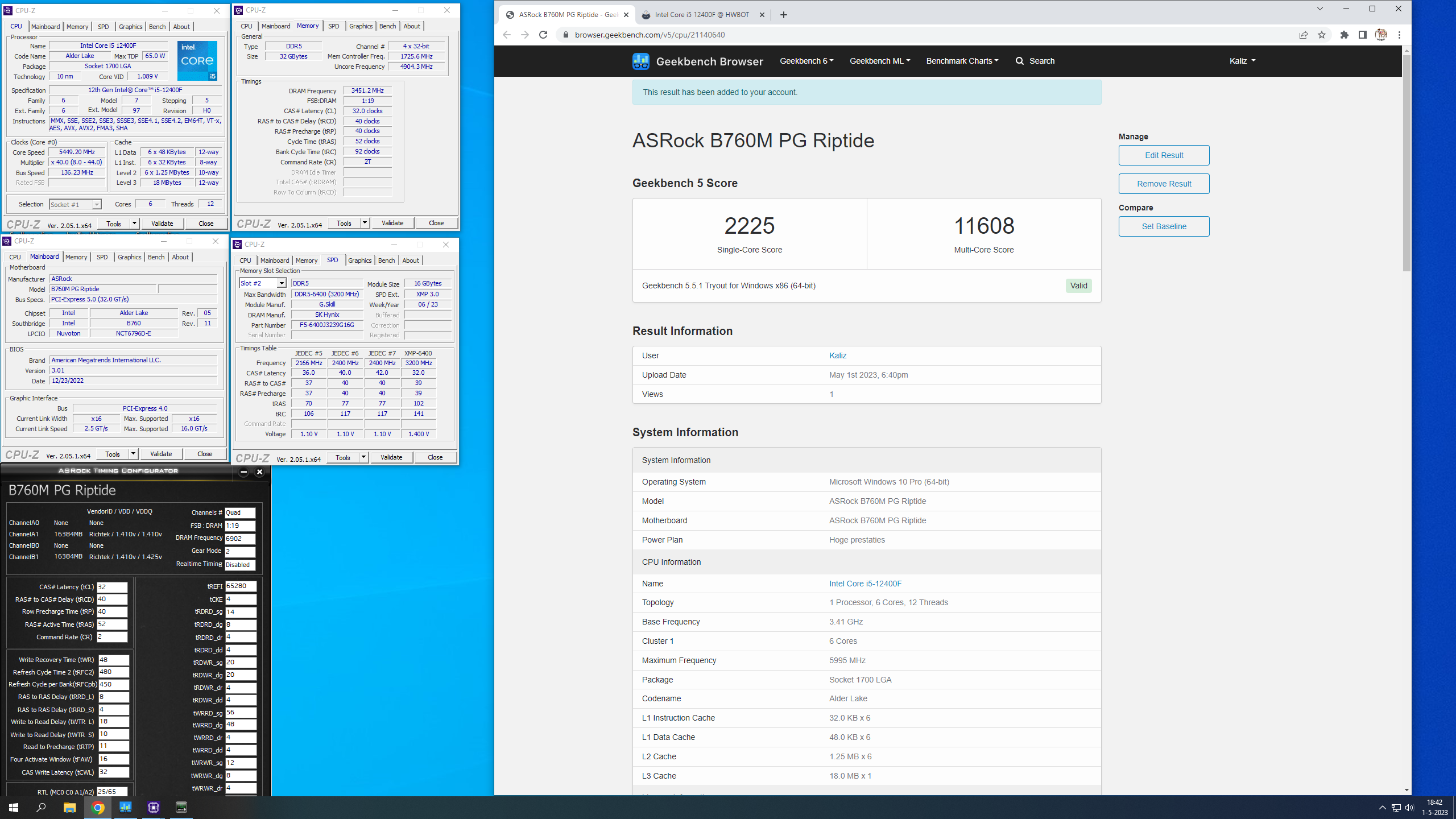Screen dimensions: 1456x819
Task: Switch to the ASRock B760M PG Riptide Chrome tab
Action: pyautogui.click(x=567, y=15)
